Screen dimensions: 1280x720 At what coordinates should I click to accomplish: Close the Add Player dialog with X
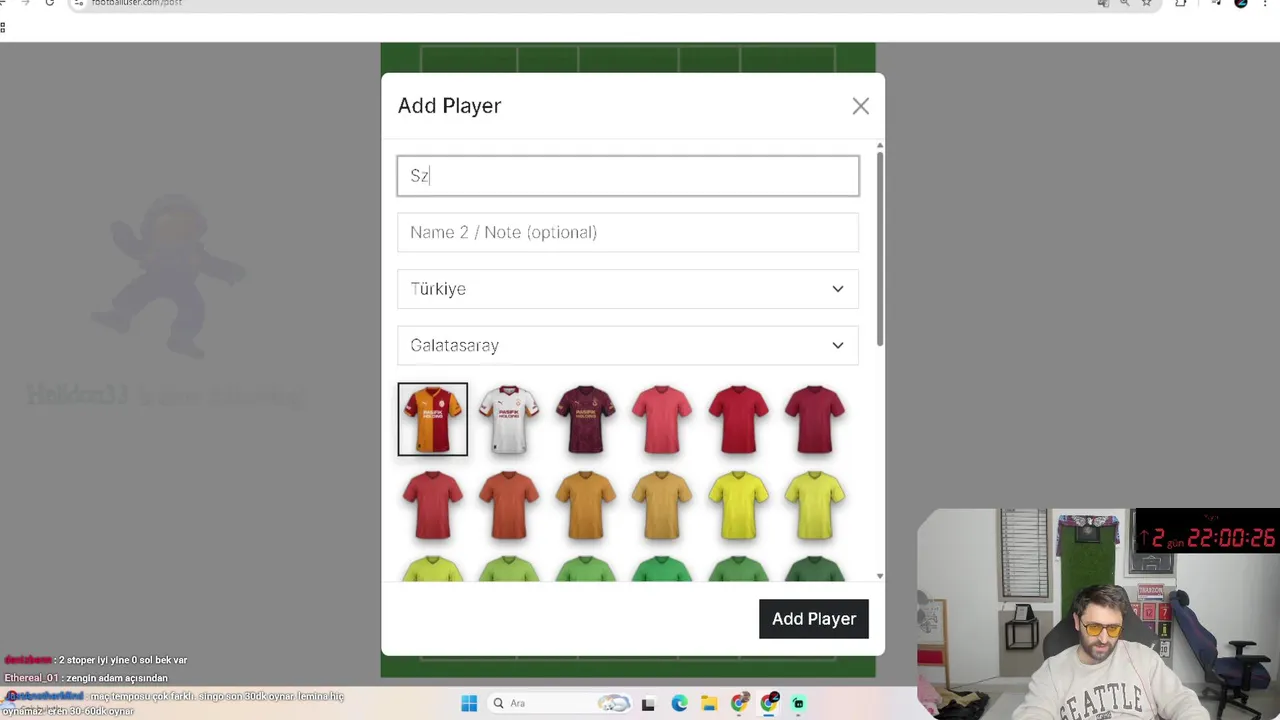[x=860, y=106]
